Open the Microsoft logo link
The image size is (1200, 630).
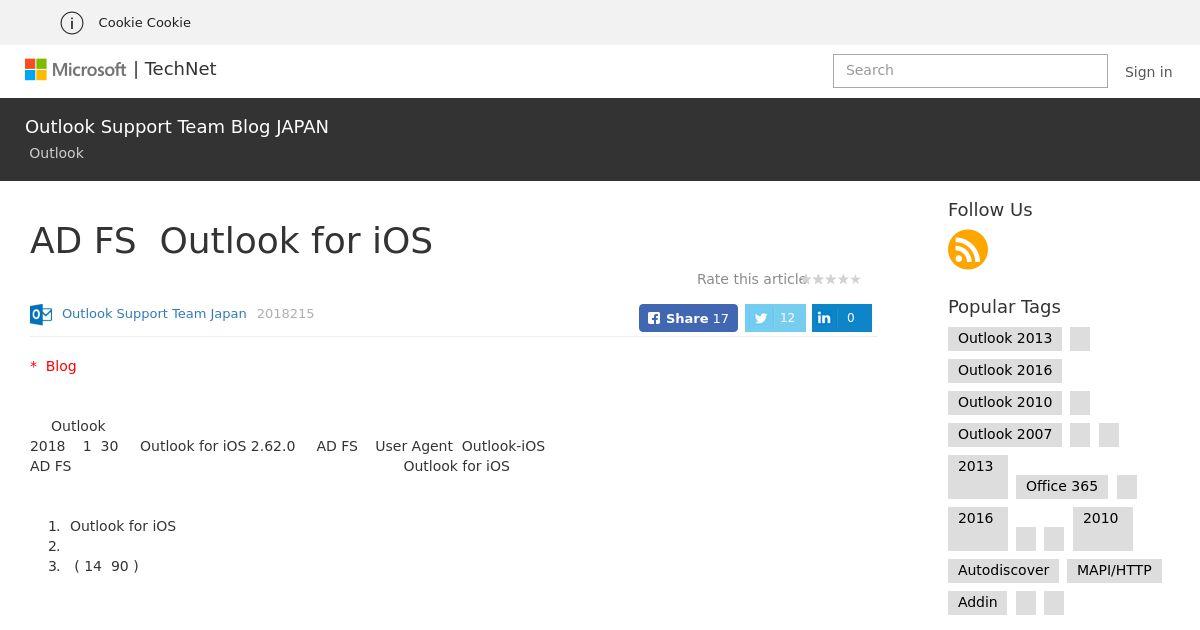pos(76,69)
